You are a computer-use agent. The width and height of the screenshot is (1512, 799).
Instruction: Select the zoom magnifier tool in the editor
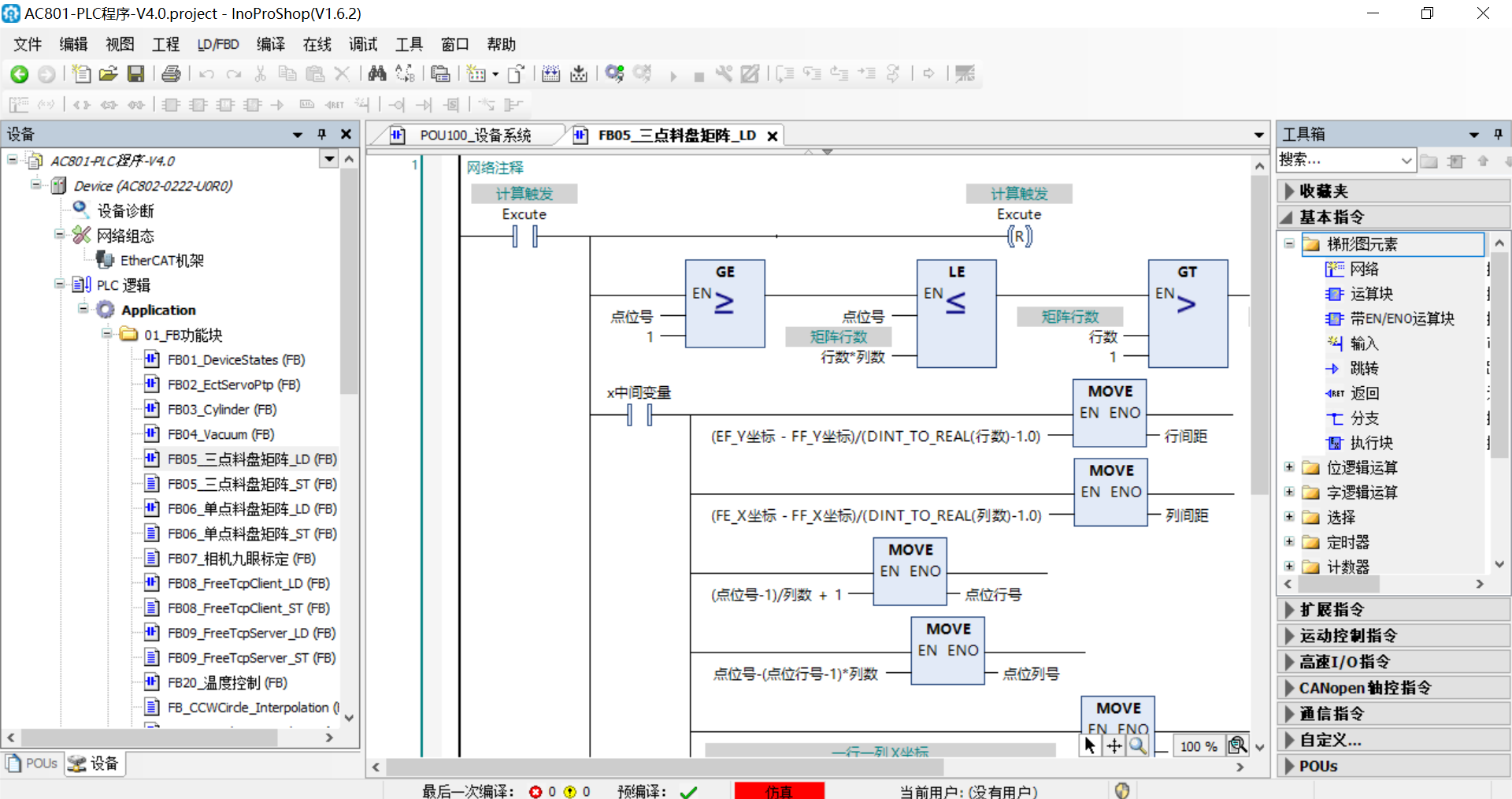pyautogui.click(x=1138, y=745)
